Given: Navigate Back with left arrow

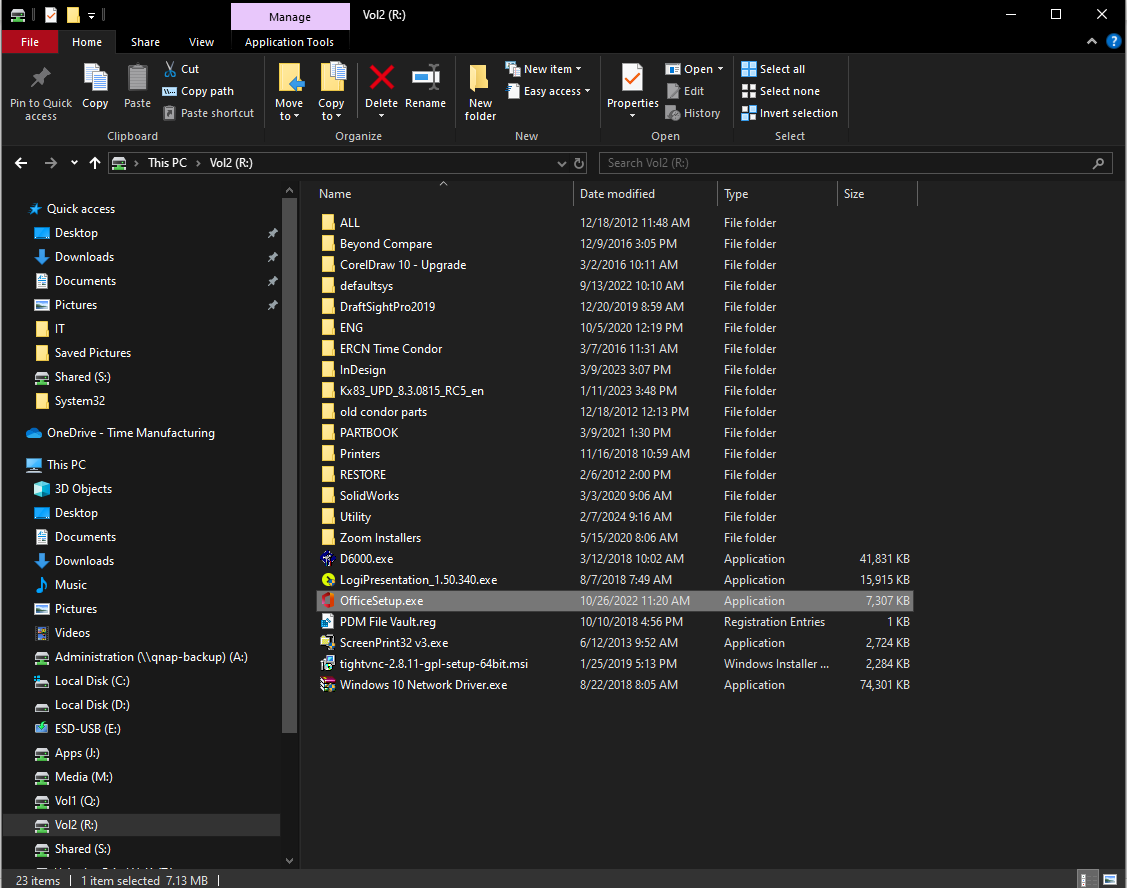Looking at the screenshot, I should pyautogui.click(x=21, y=163).
